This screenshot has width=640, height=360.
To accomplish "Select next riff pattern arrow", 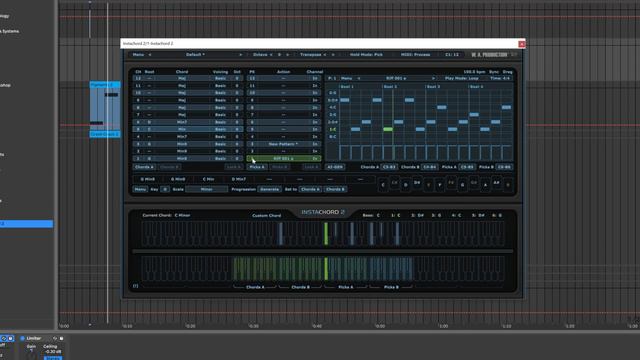I will [433, 78].
